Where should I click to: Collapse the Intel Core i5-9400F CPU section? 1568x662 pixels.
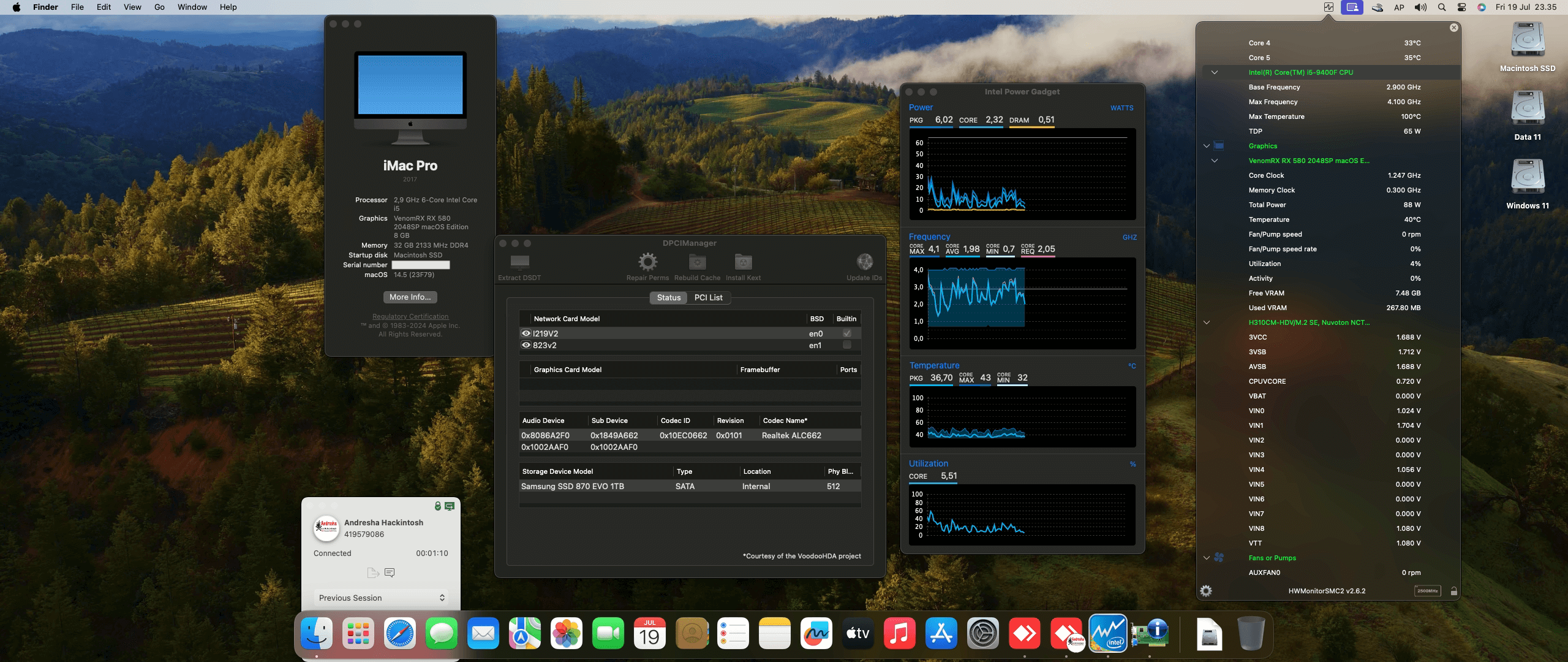point(1215,71)
